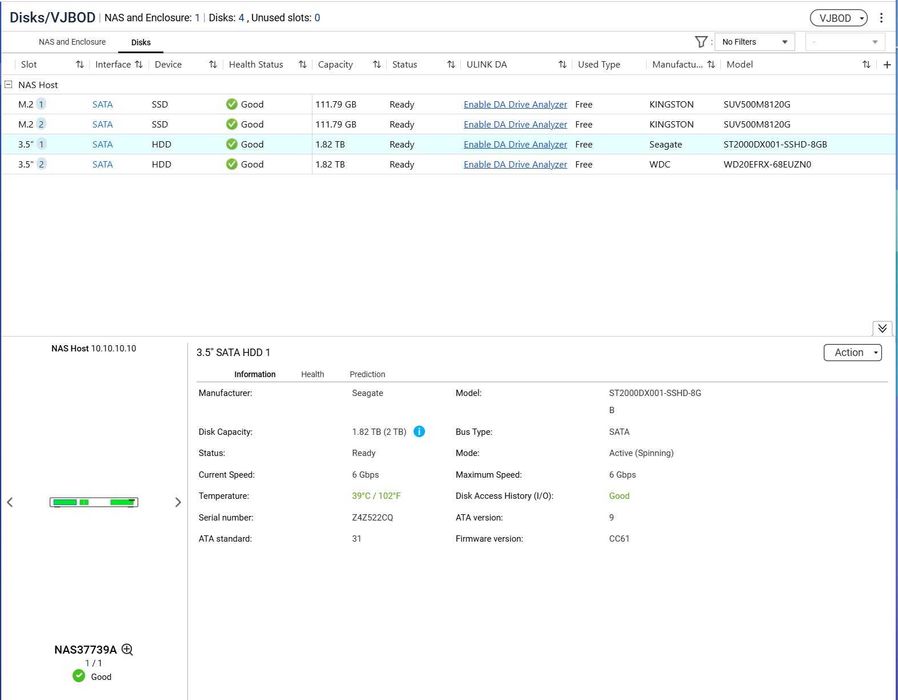Go to the next enclosure arrow
This screenshot has width=898, height=700.
[178, 502]
